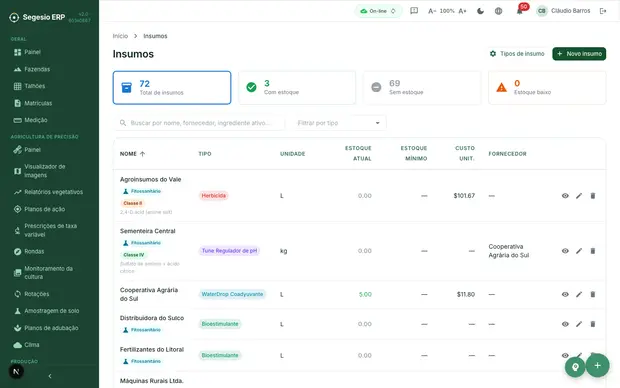Click the logout icon next to Claudio Barros
This screenshot has height=388, width=620.
[x=603, y=11]
